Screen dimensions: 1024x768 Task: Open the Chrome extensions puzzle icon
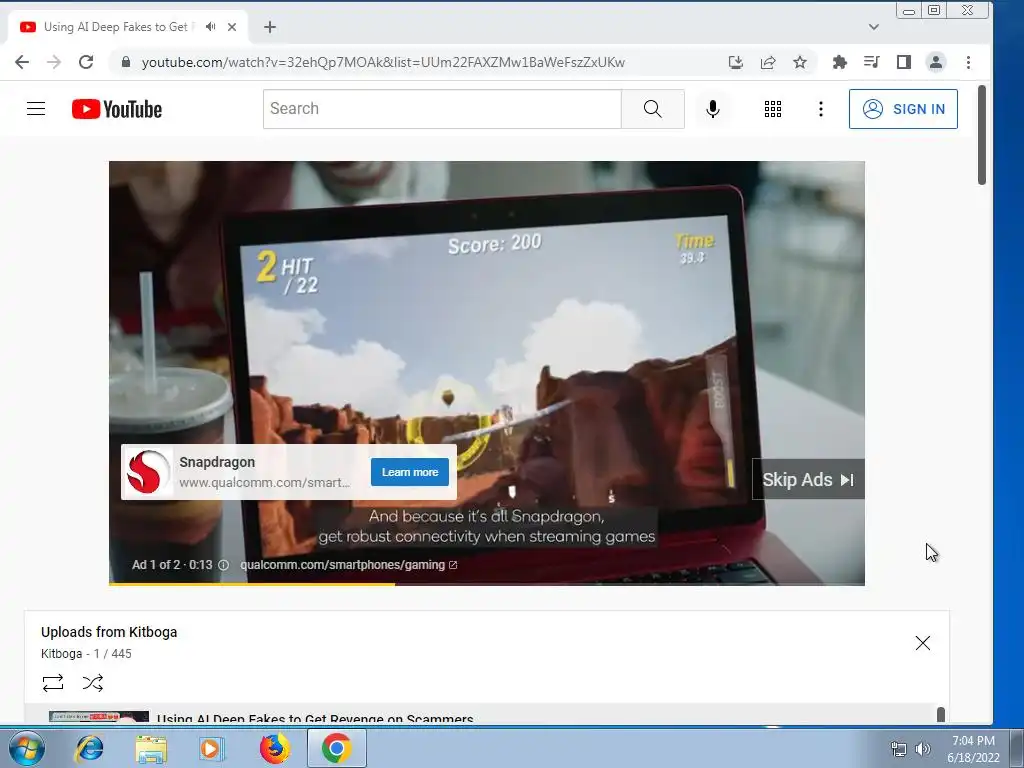point(840,62)
